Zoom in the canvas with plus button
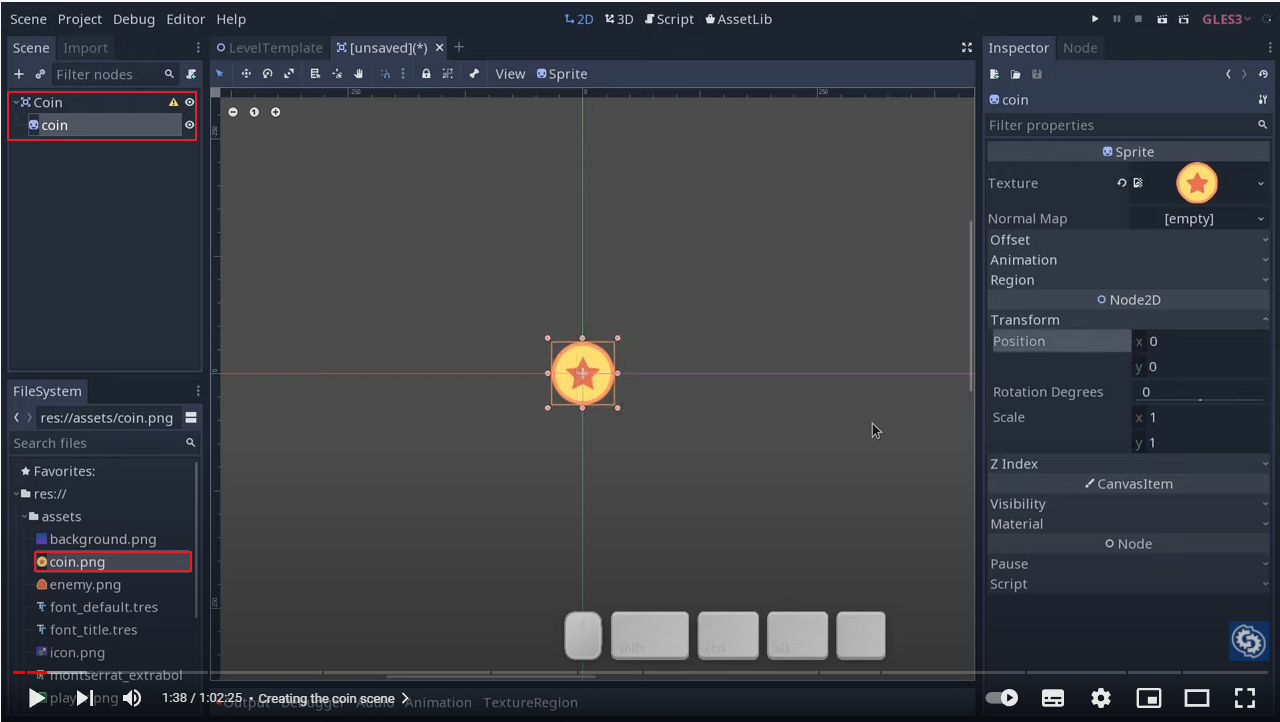1280x722 pixels. 276,112
